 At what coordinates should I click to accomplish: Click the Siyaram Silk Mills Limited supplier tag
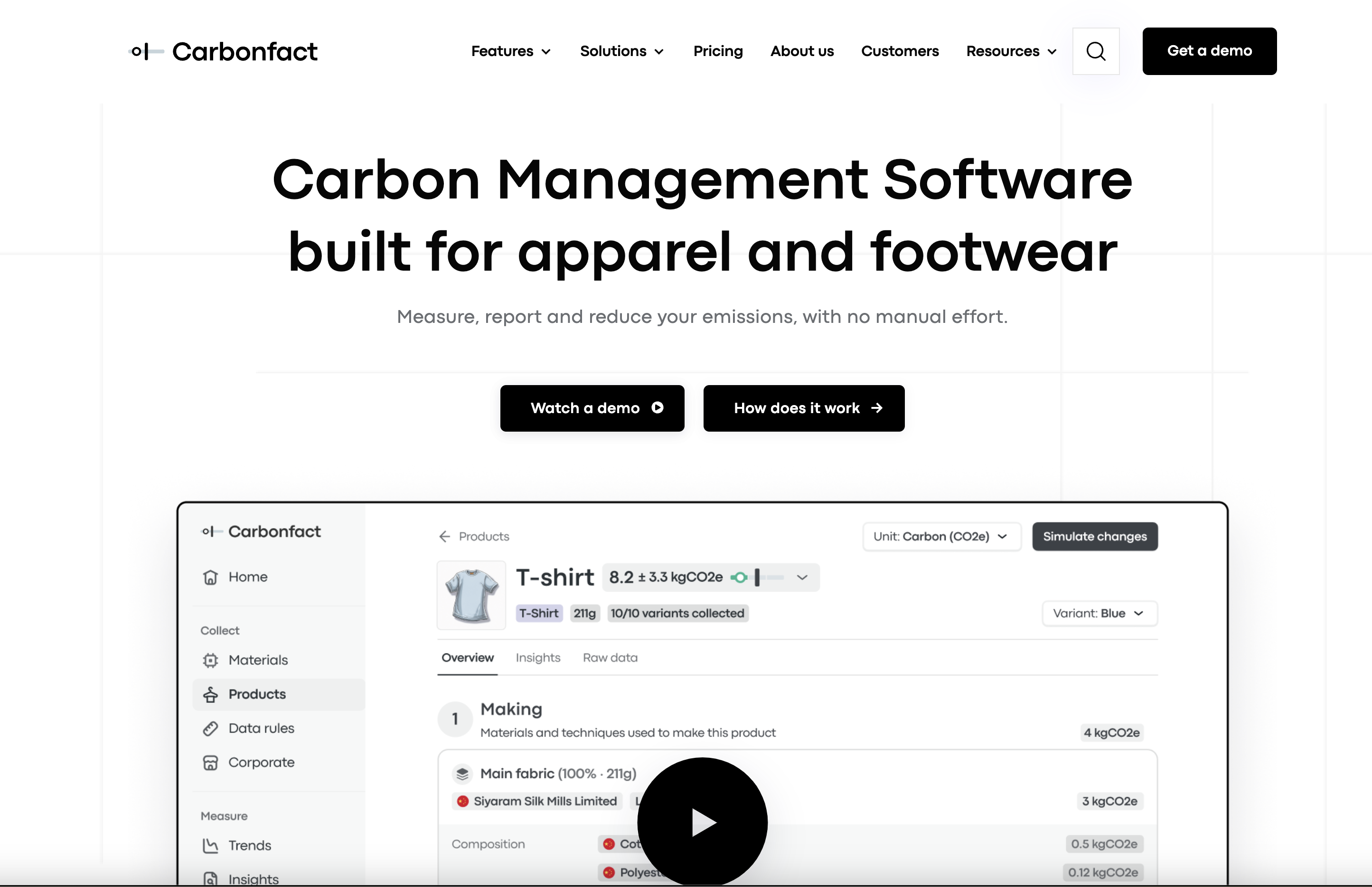click(537, 802)
